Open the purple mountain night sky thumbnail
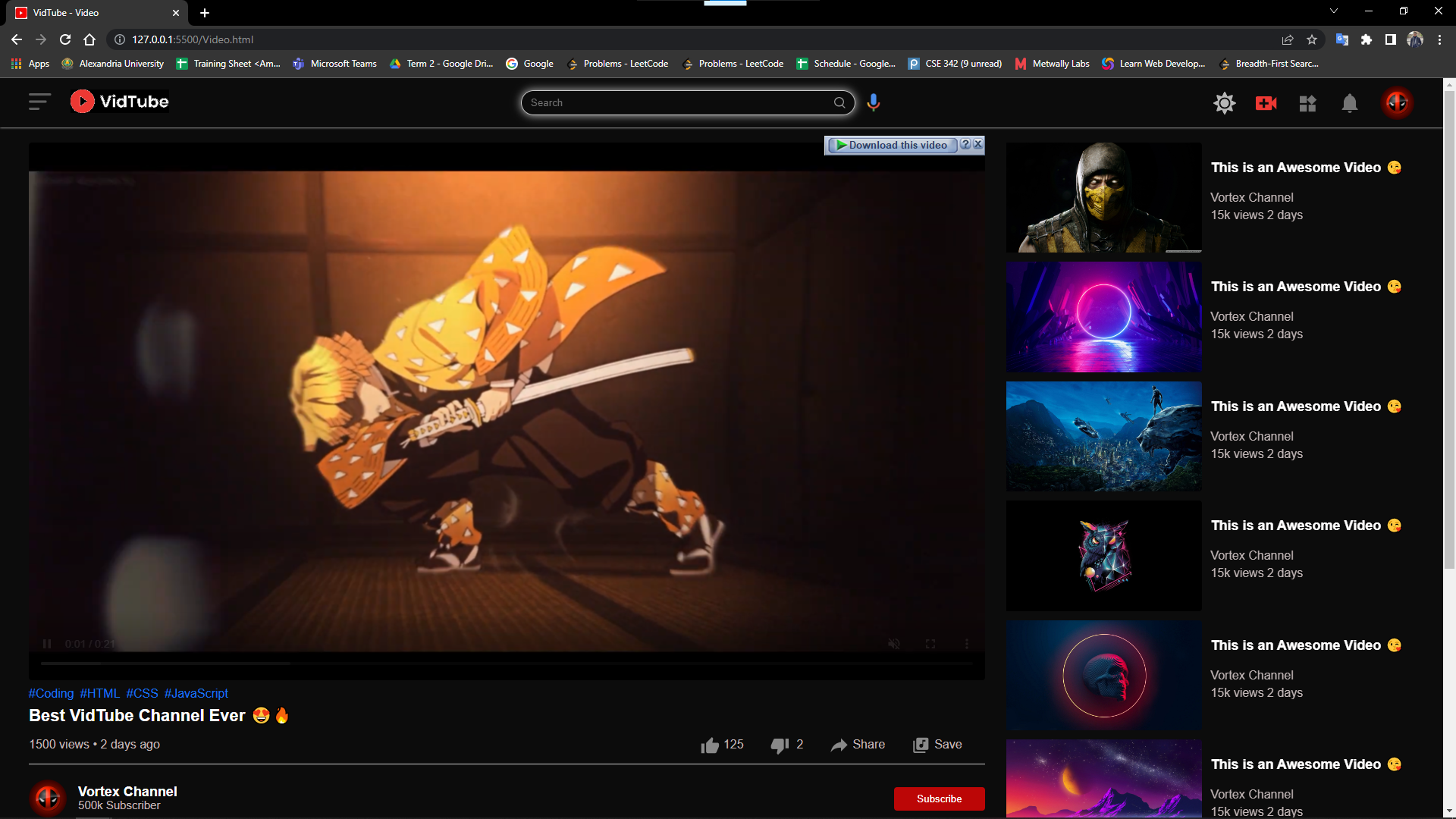The width and height of the screenshot is (1456, 819). (1103, 779)
